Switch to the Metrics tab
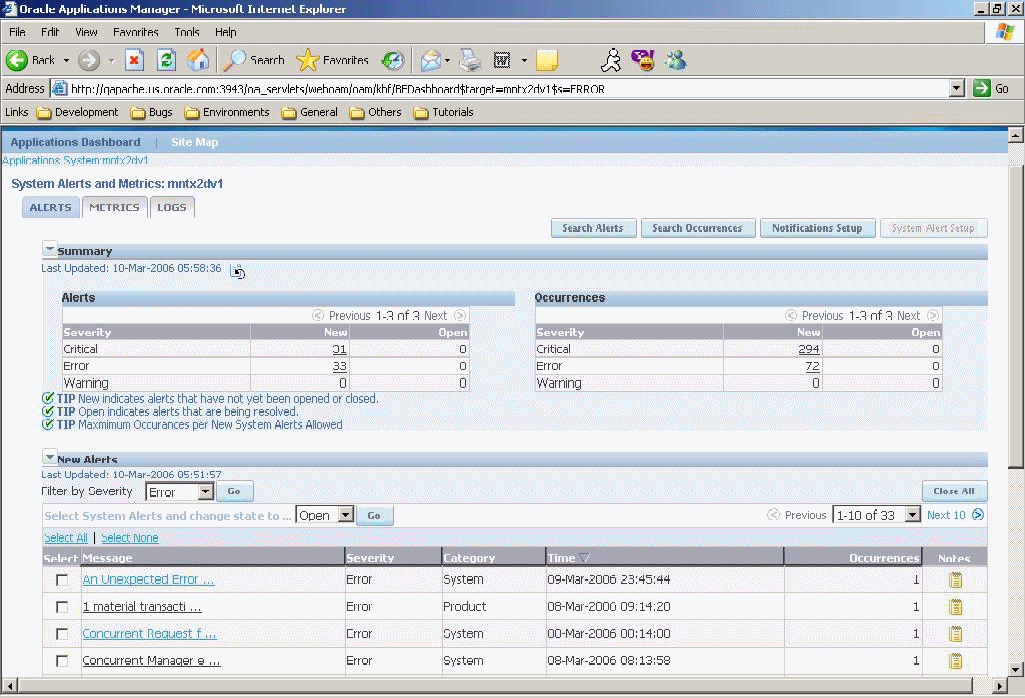Image resolution: width=1025 pixels, height=698 pixels. (x=114, y=207)
